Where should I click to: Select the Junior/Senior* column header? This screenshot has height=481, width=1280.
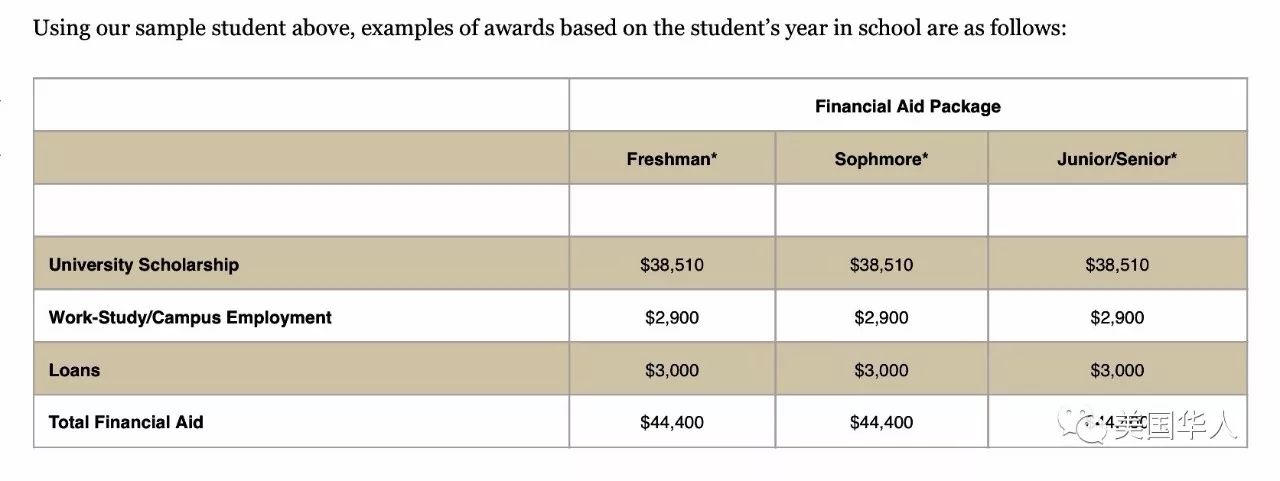[1117, 158]
